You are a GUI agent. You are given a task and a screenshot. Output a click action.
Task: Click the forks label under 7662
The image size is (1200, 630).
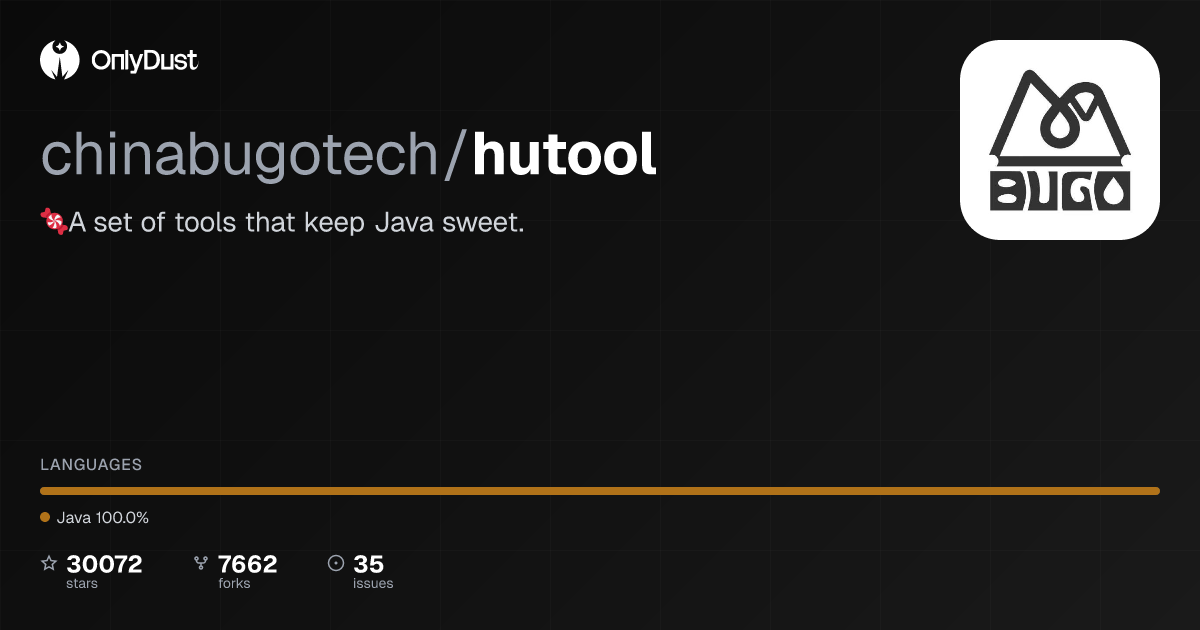point(234,583)
